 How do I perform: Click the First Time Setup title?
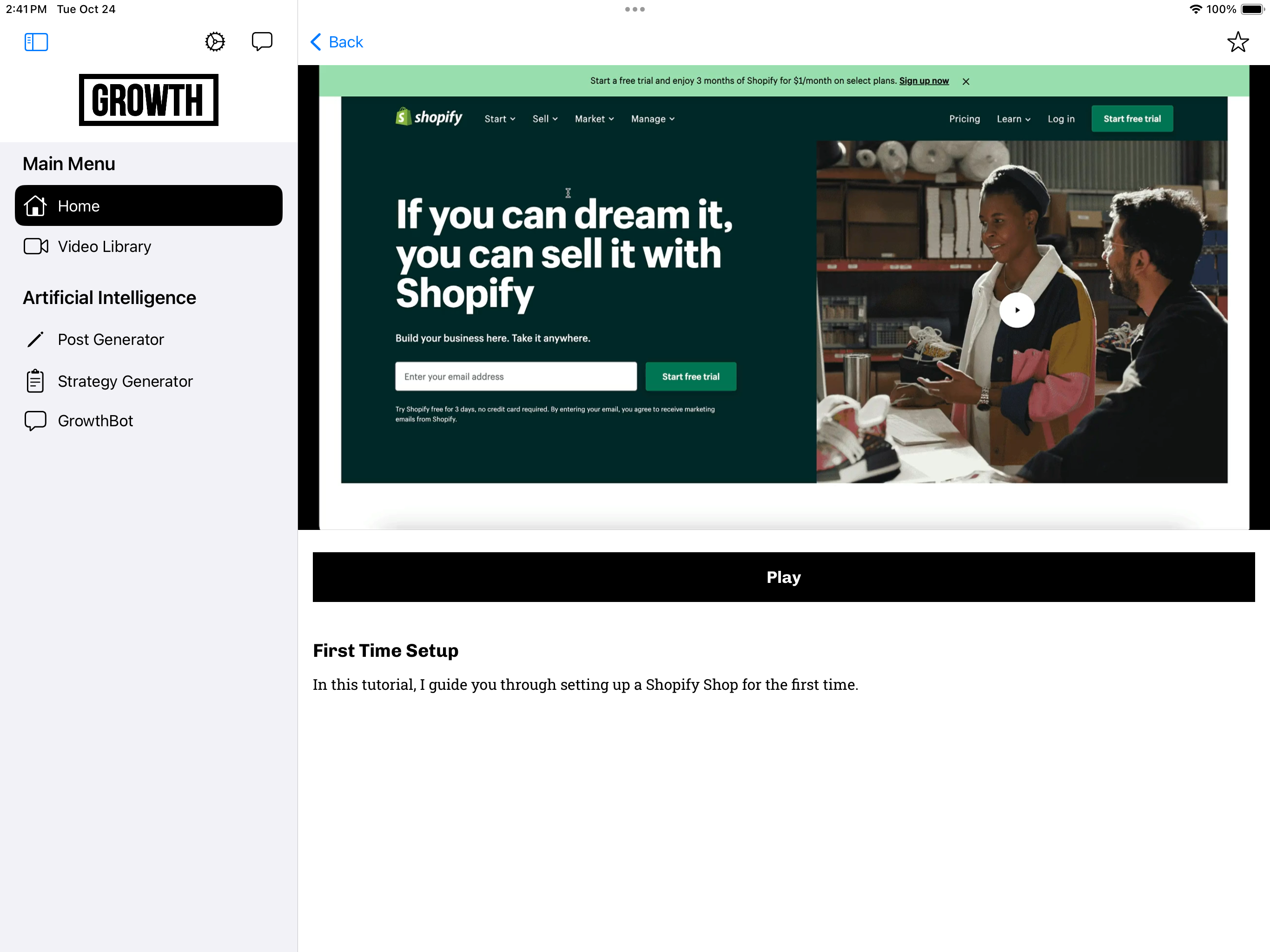386,651
